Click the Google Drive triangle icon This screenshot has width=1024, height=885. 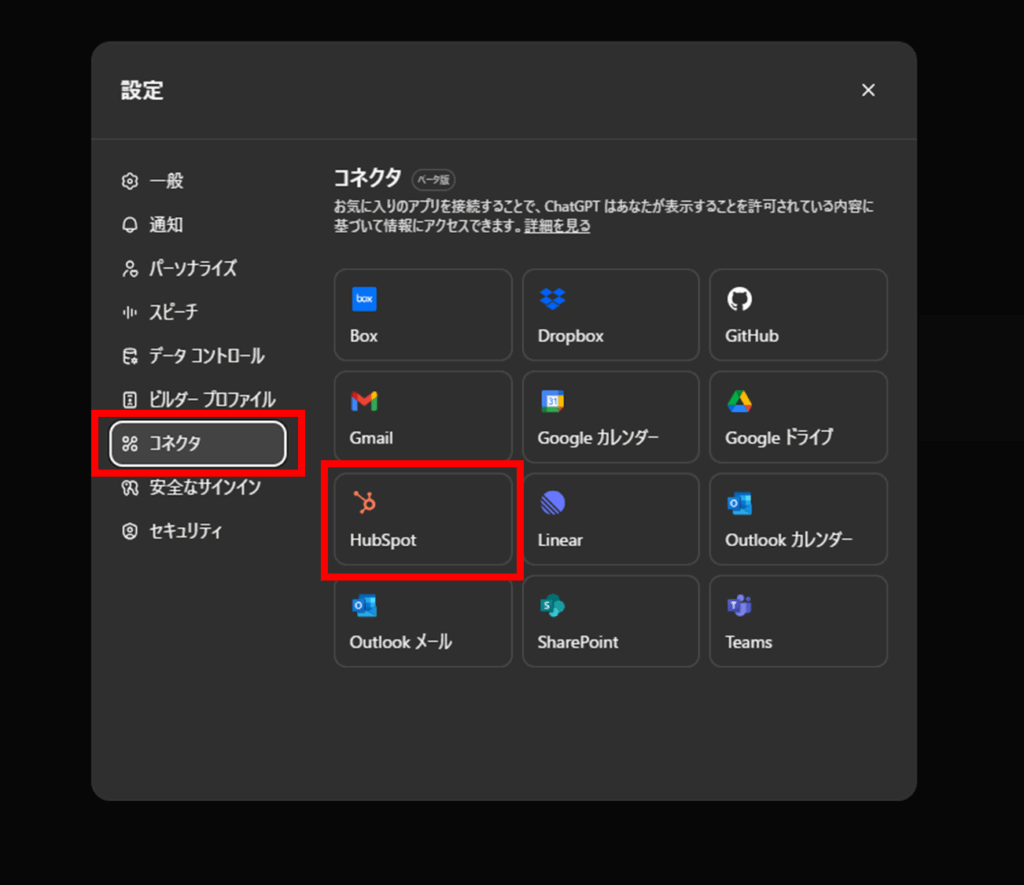(x=739, y=401)
